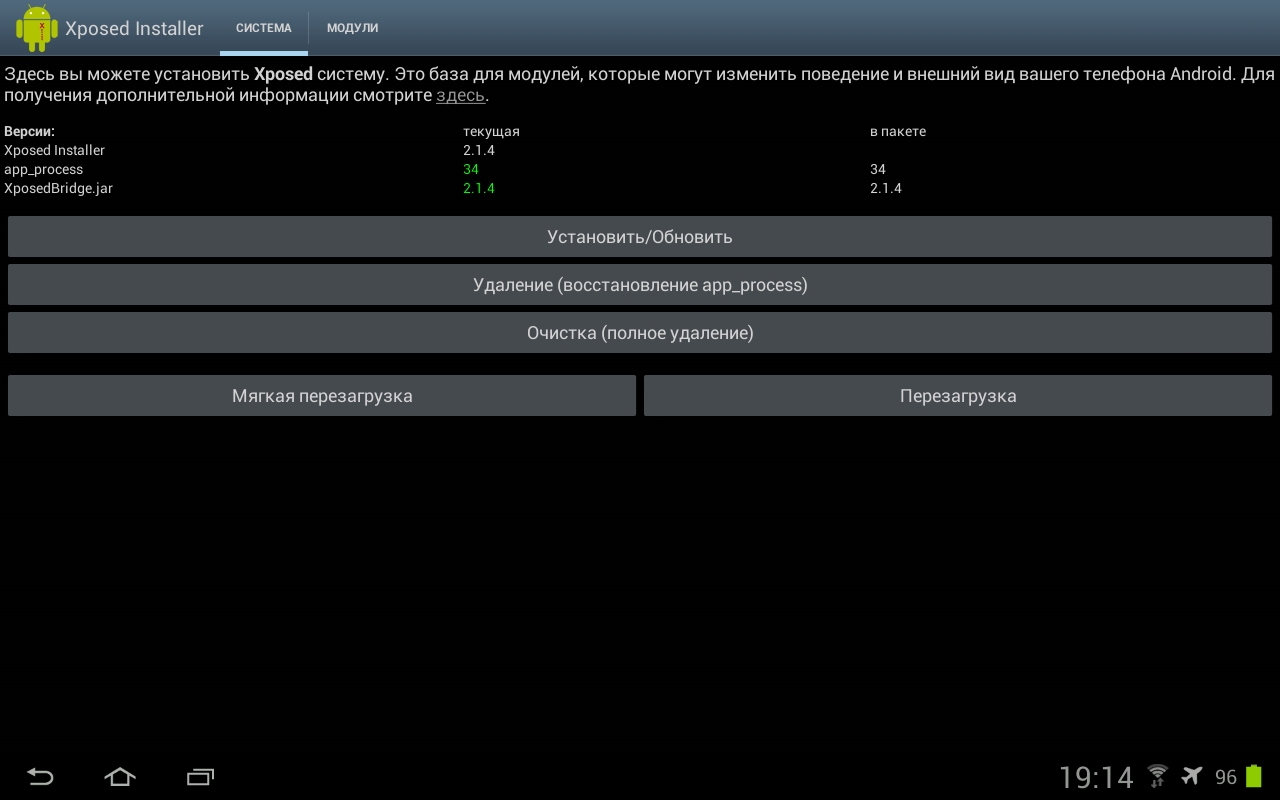The width and height of the screenshot is (1280, 800).
Task: Tap the Wi-Fi status icon
Action: (1157, 776)
